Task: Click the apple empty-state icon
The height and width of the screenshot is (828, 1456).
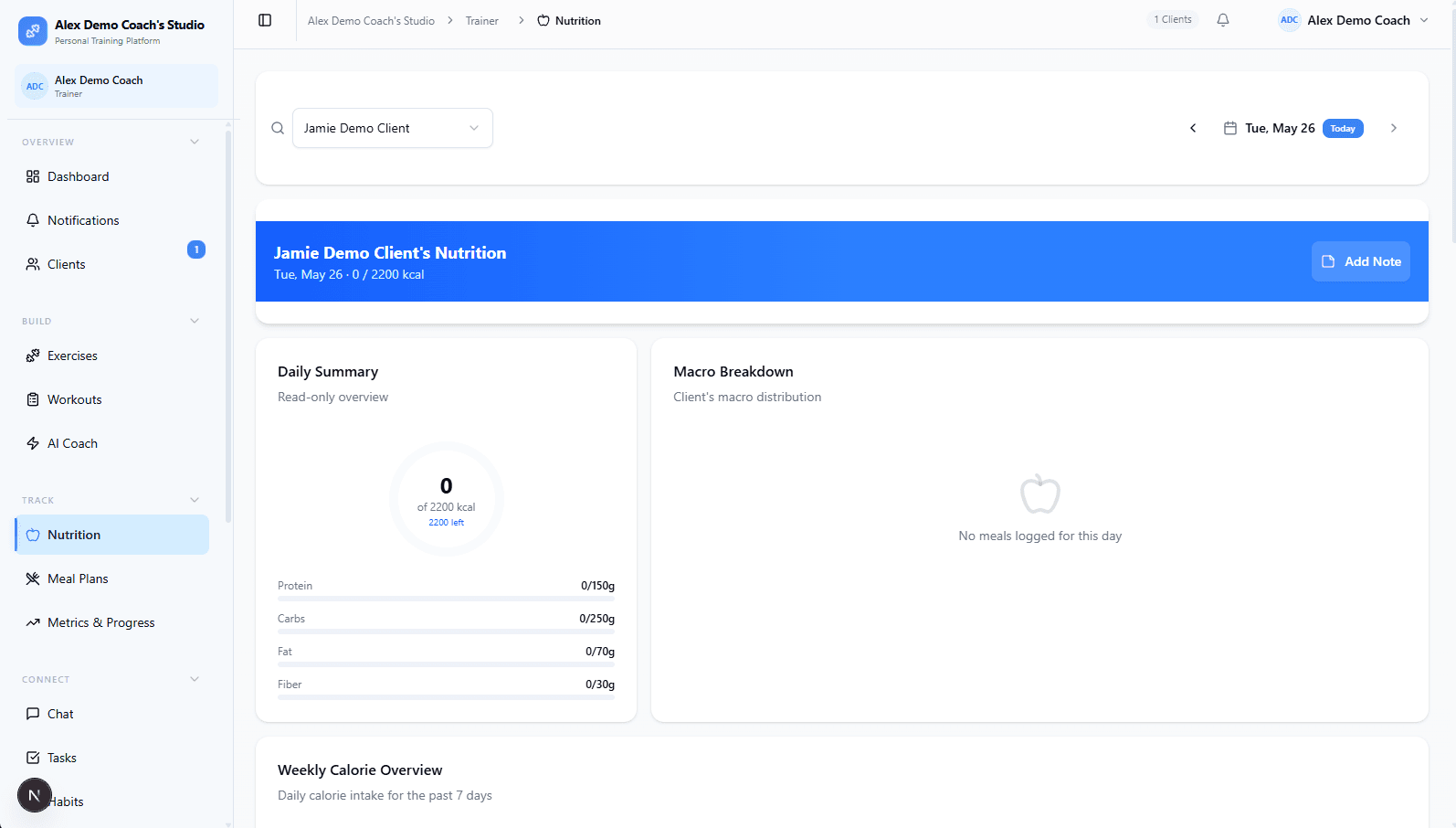Action: click(x=1039, y=494)
